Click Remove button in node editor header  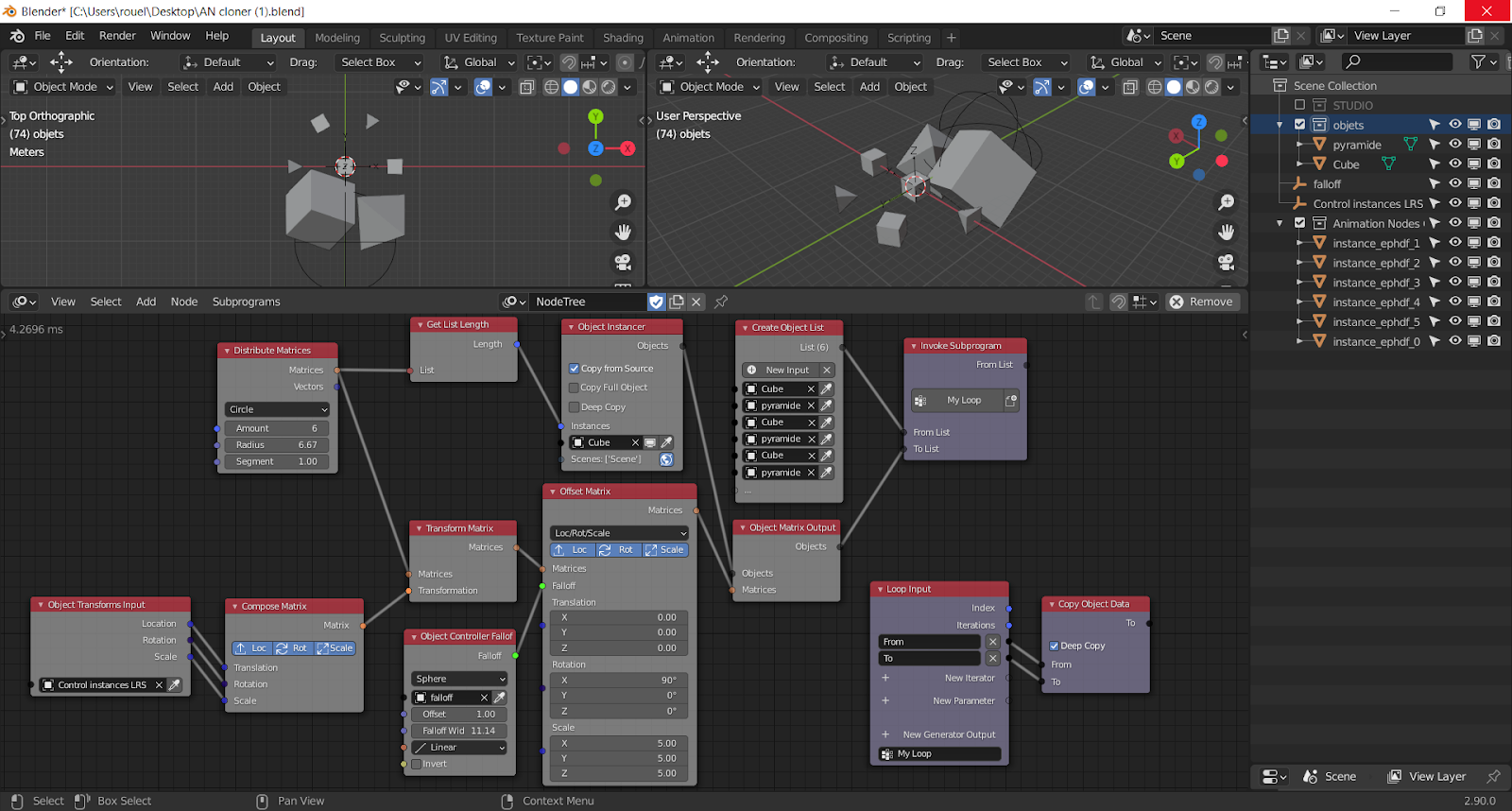click(1202, 302)
